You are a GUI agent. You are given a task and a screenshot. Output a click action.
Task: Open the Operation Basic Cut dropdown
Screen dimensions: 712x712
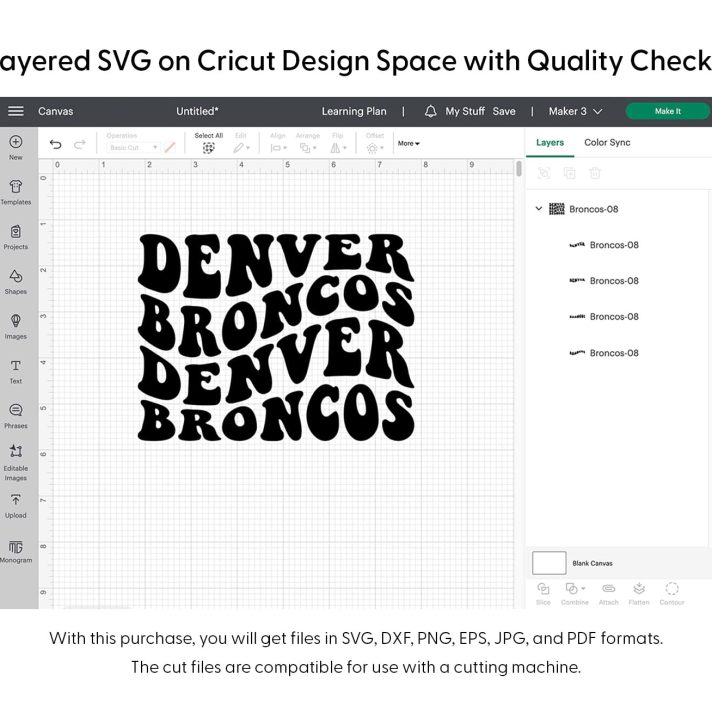134,148
